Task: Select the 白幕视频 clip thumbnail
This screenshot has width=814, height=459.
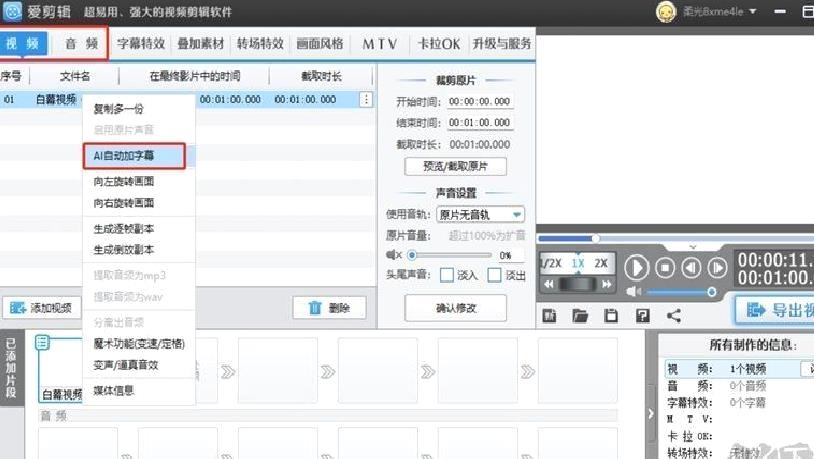Action: coord(61,371)
